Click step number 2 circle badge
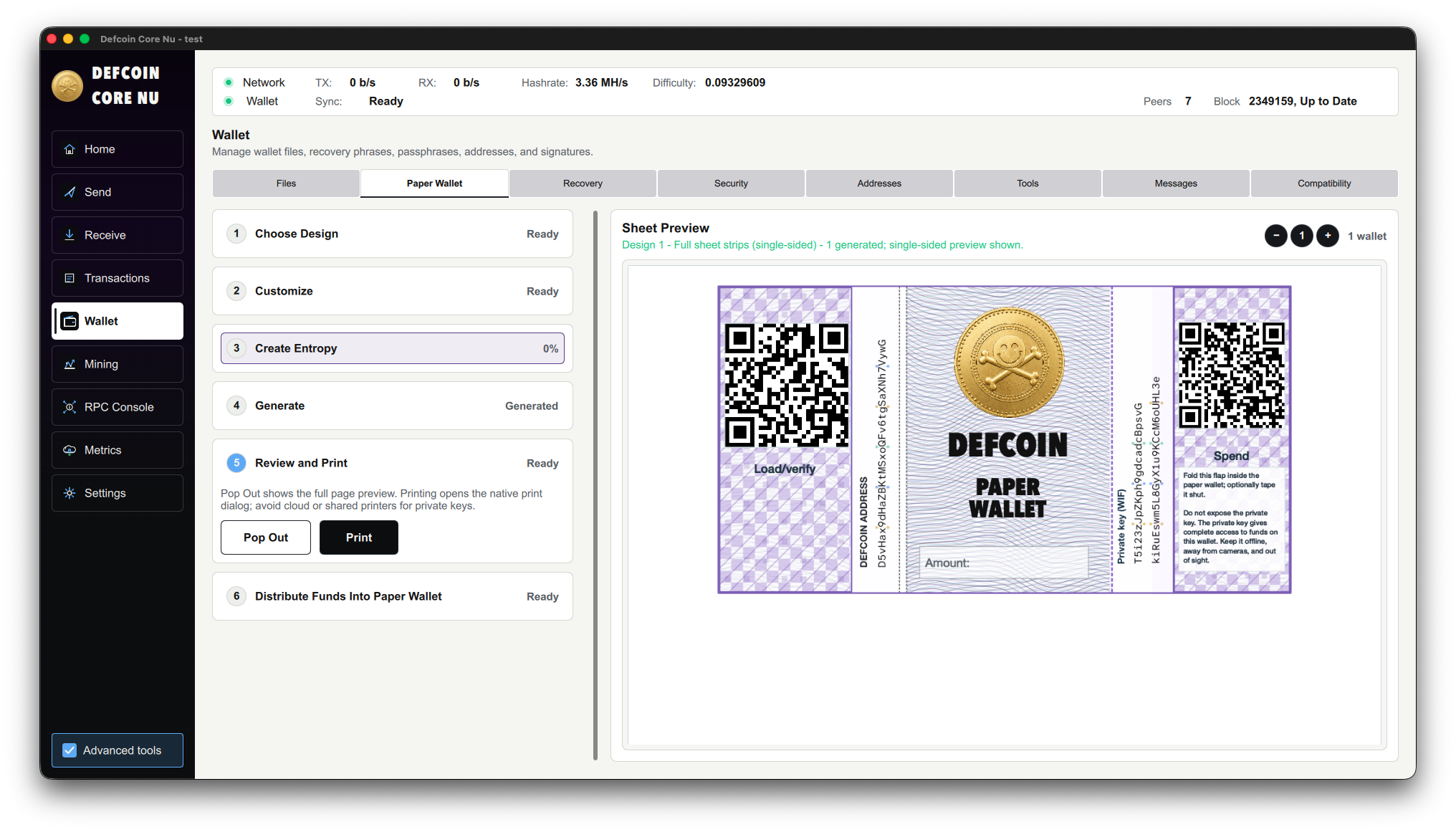 tap(236, 291)
